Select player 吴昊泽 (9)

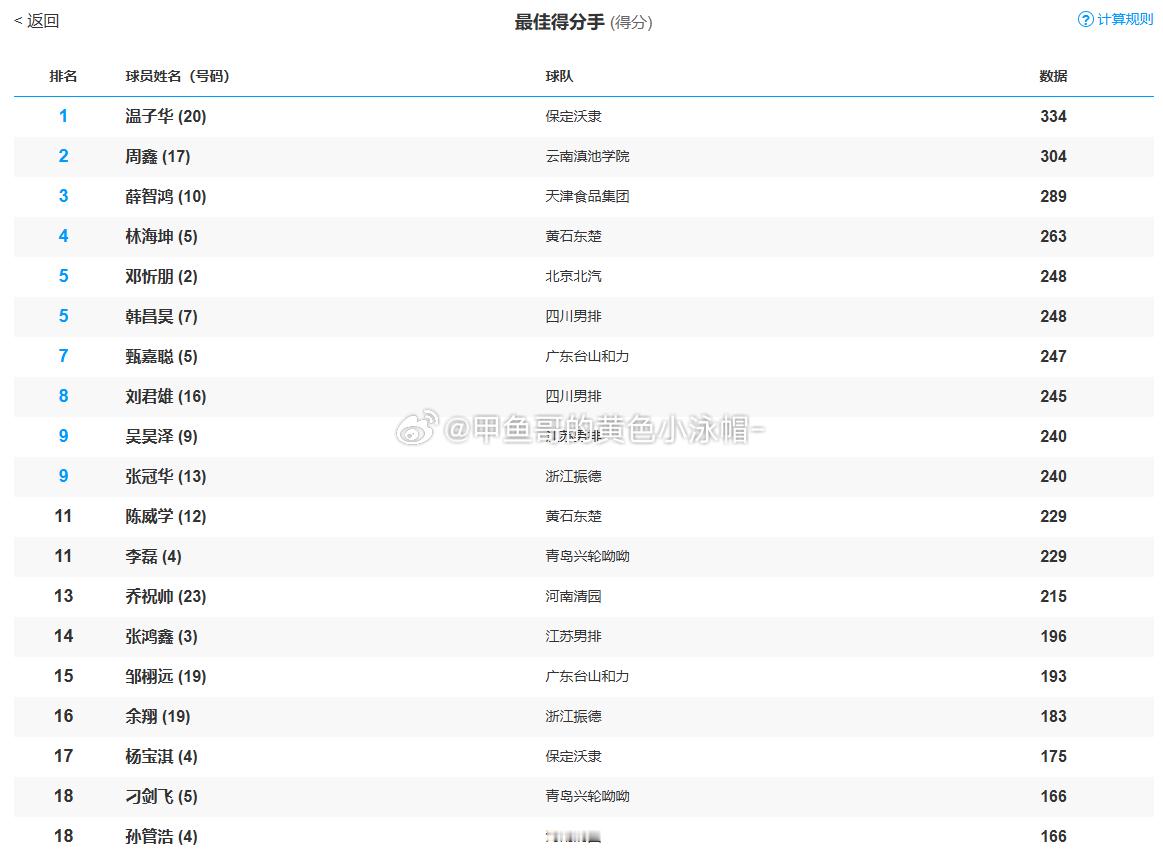[161, 437]
